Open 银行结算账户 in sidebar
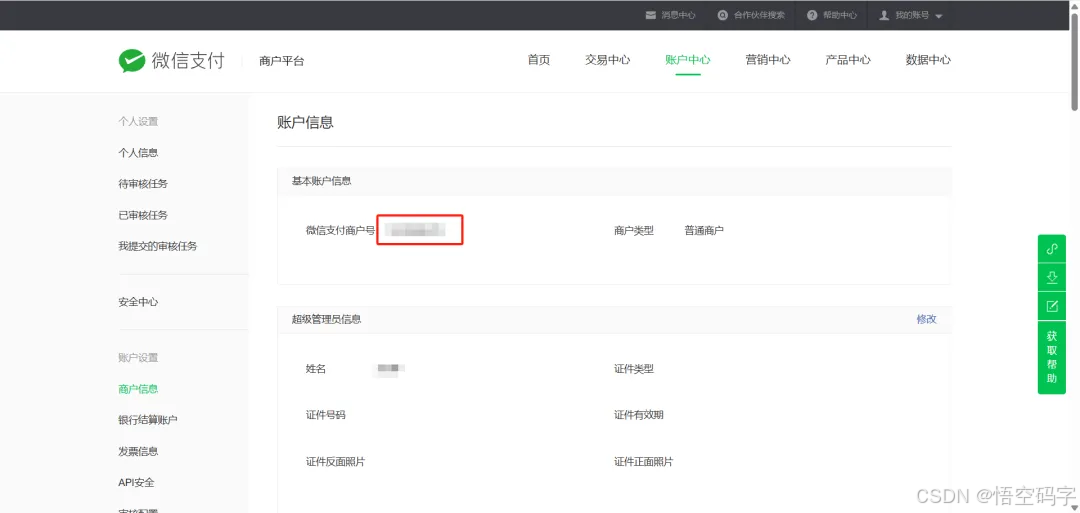 click(x=147, y=420)
